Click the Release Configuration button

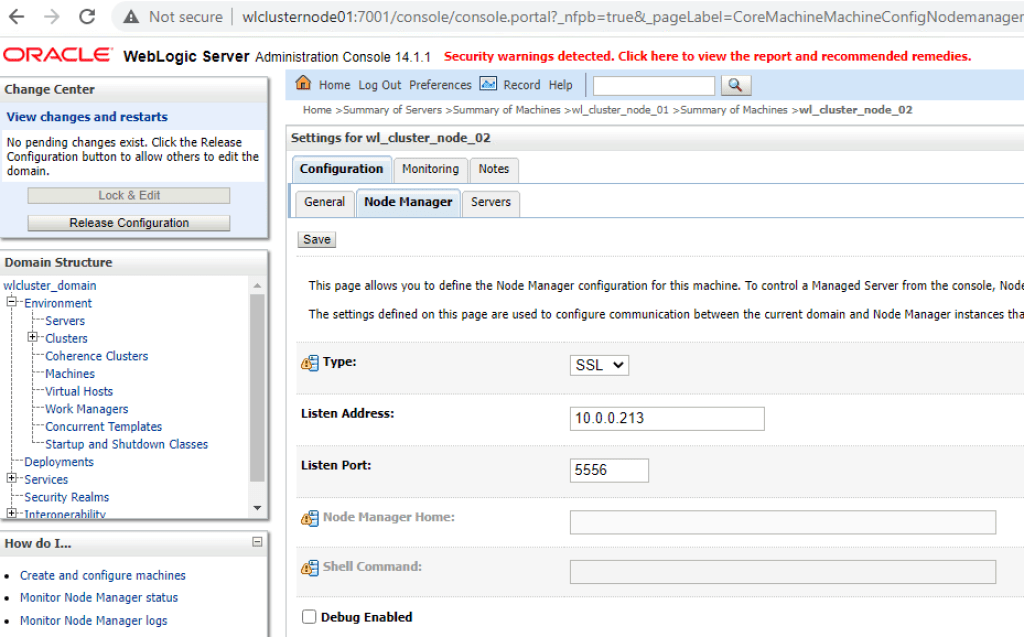pyautogui.click(x=128, y=223)
